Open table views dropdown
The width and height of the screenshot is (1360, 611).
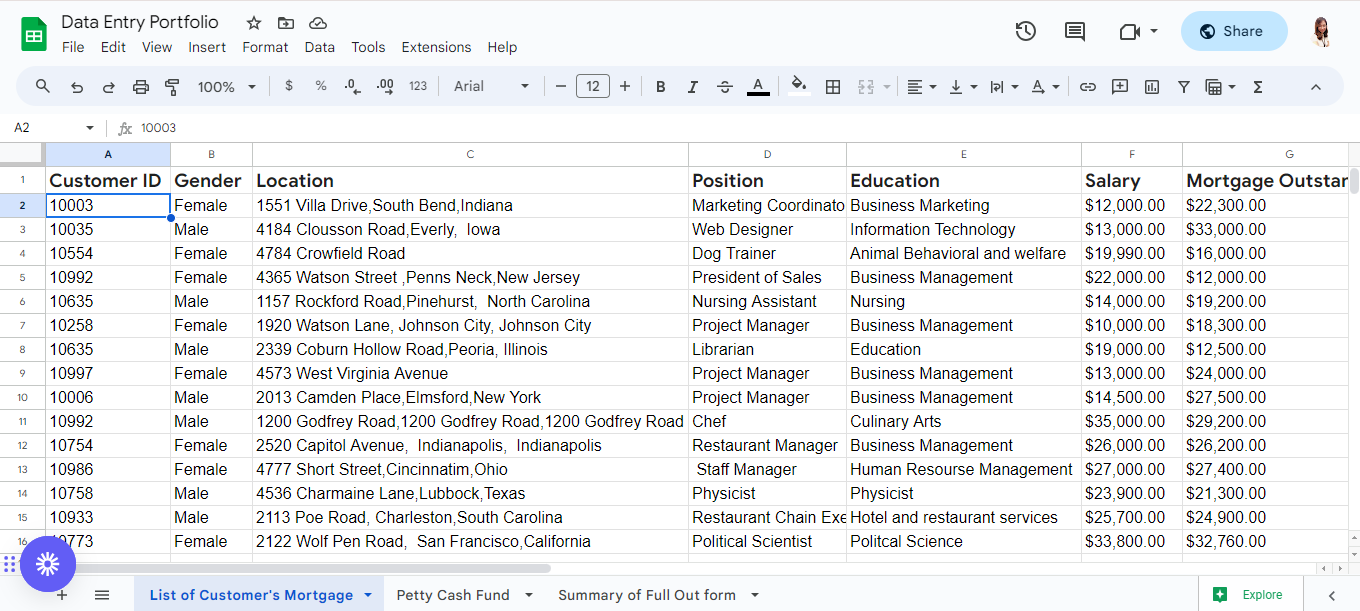pos(1220,87)
